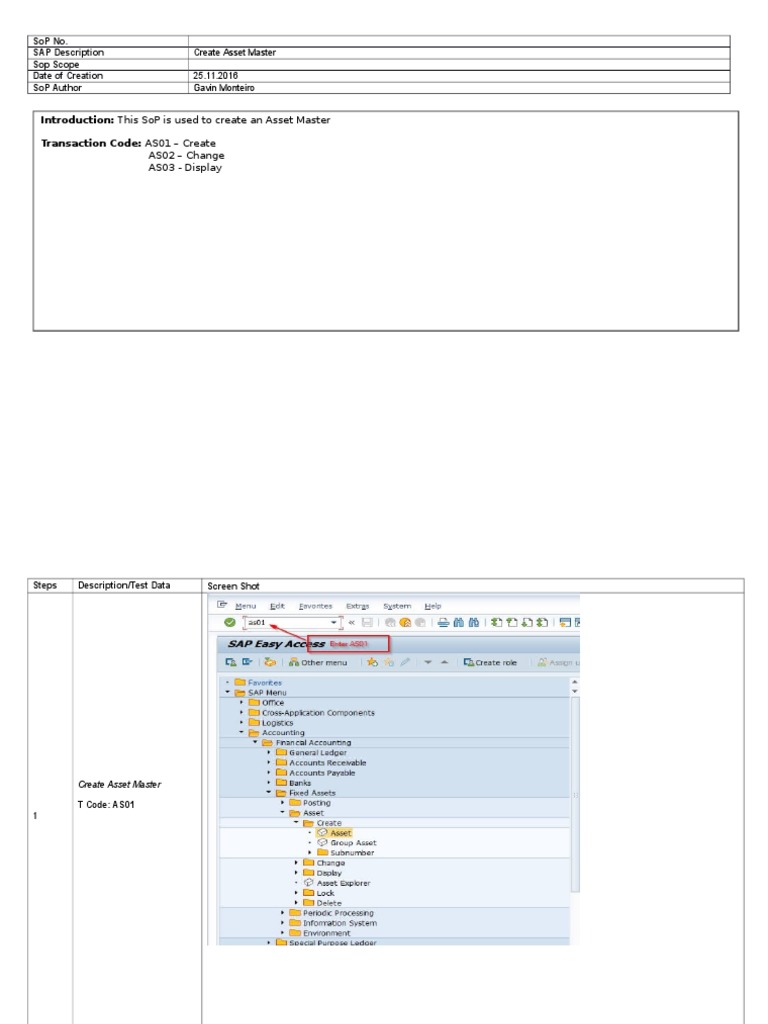Open the Help menu
768x1024 pixels.
[433, 606]
